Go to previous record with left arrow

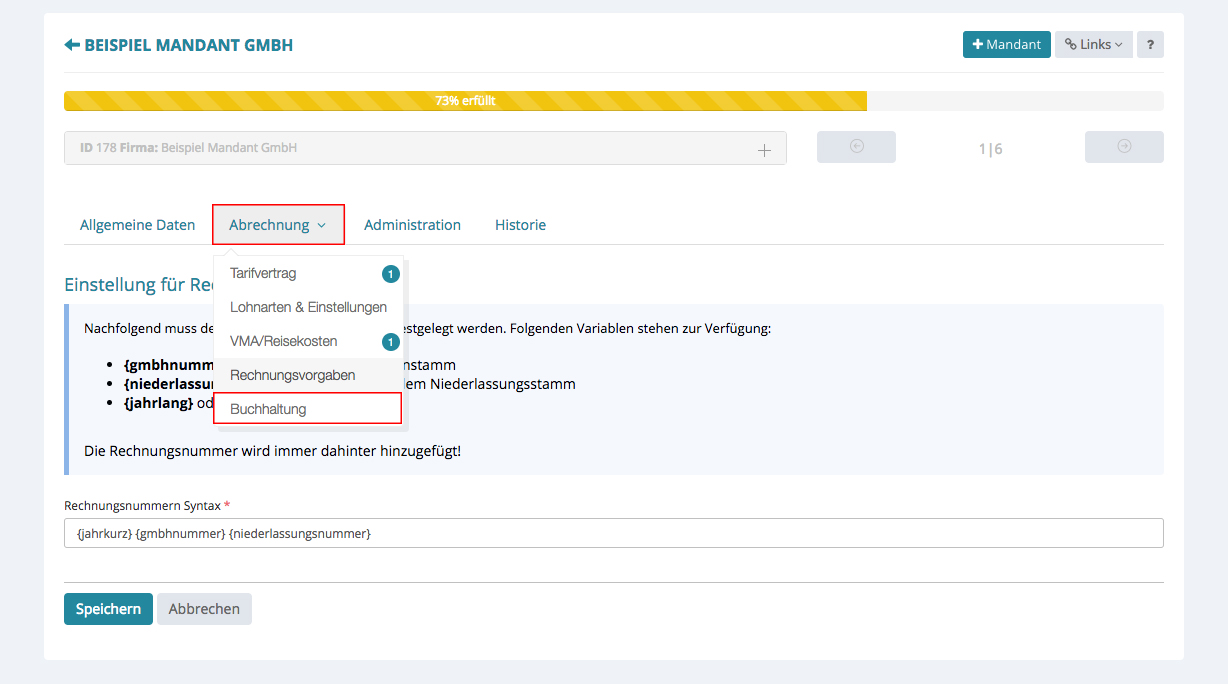click(856, 147)
